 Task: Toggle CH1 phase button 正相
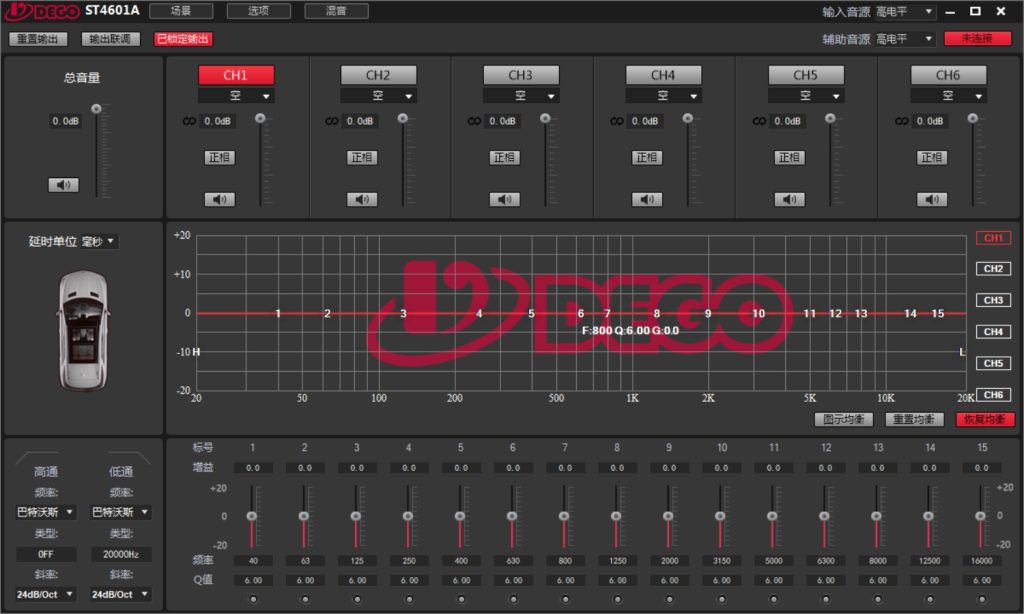click(219, 157)
